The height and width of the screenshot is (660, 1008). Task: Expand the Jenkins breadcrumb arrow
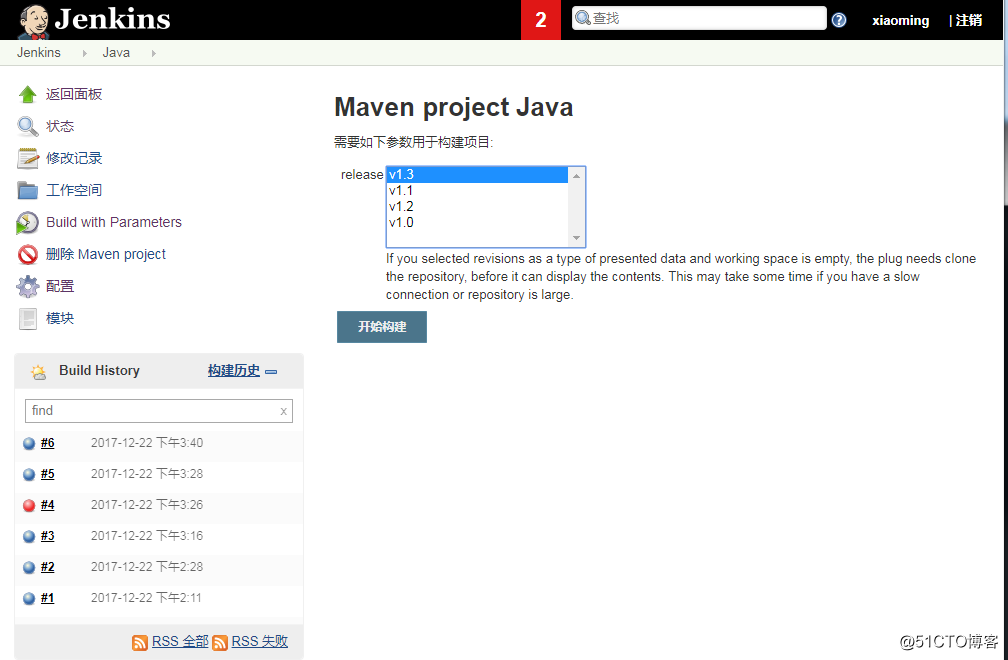click(x=84, y=53)
